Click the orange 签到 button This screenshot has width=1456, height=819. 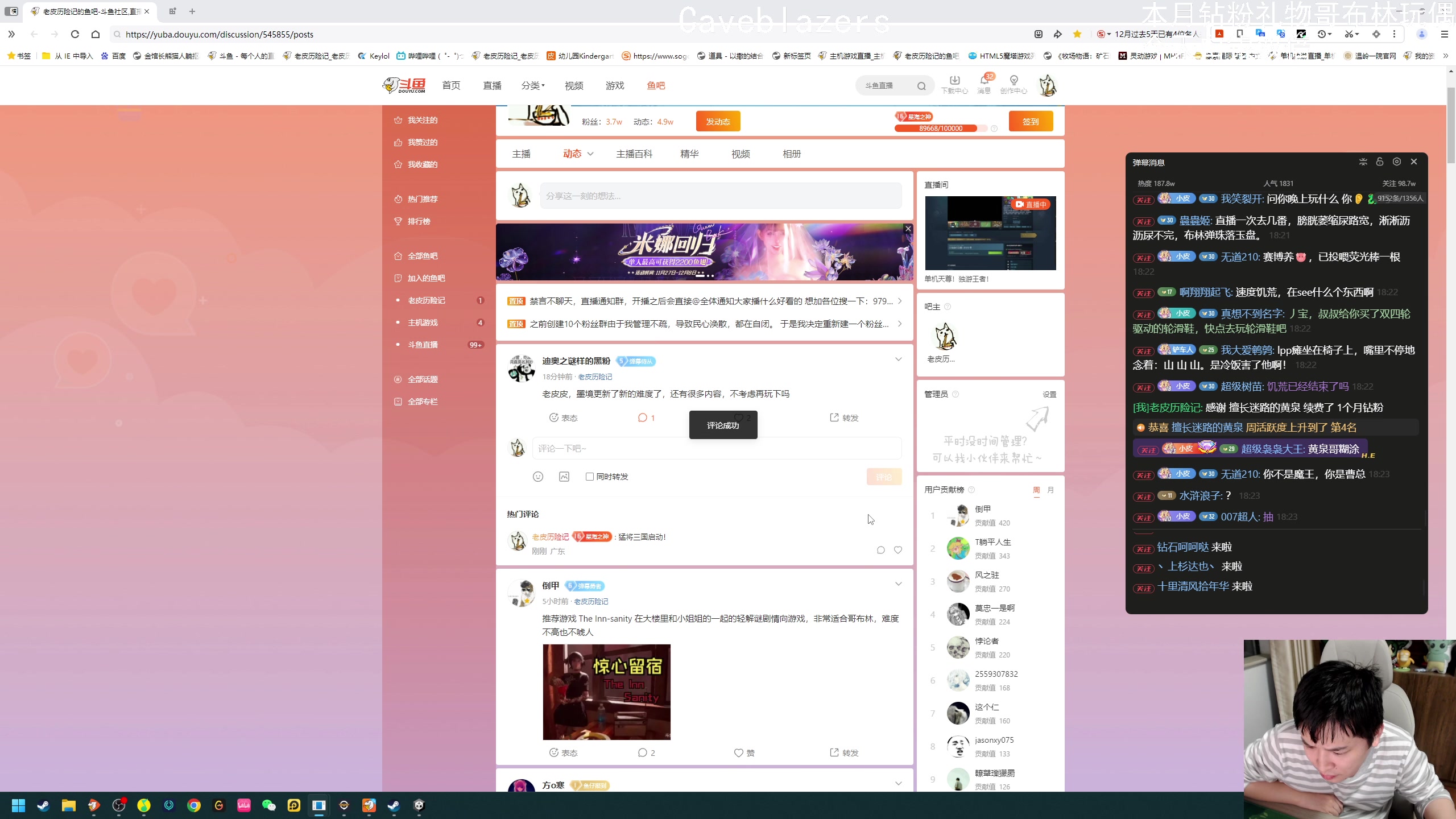click(x=1030, y=122)
